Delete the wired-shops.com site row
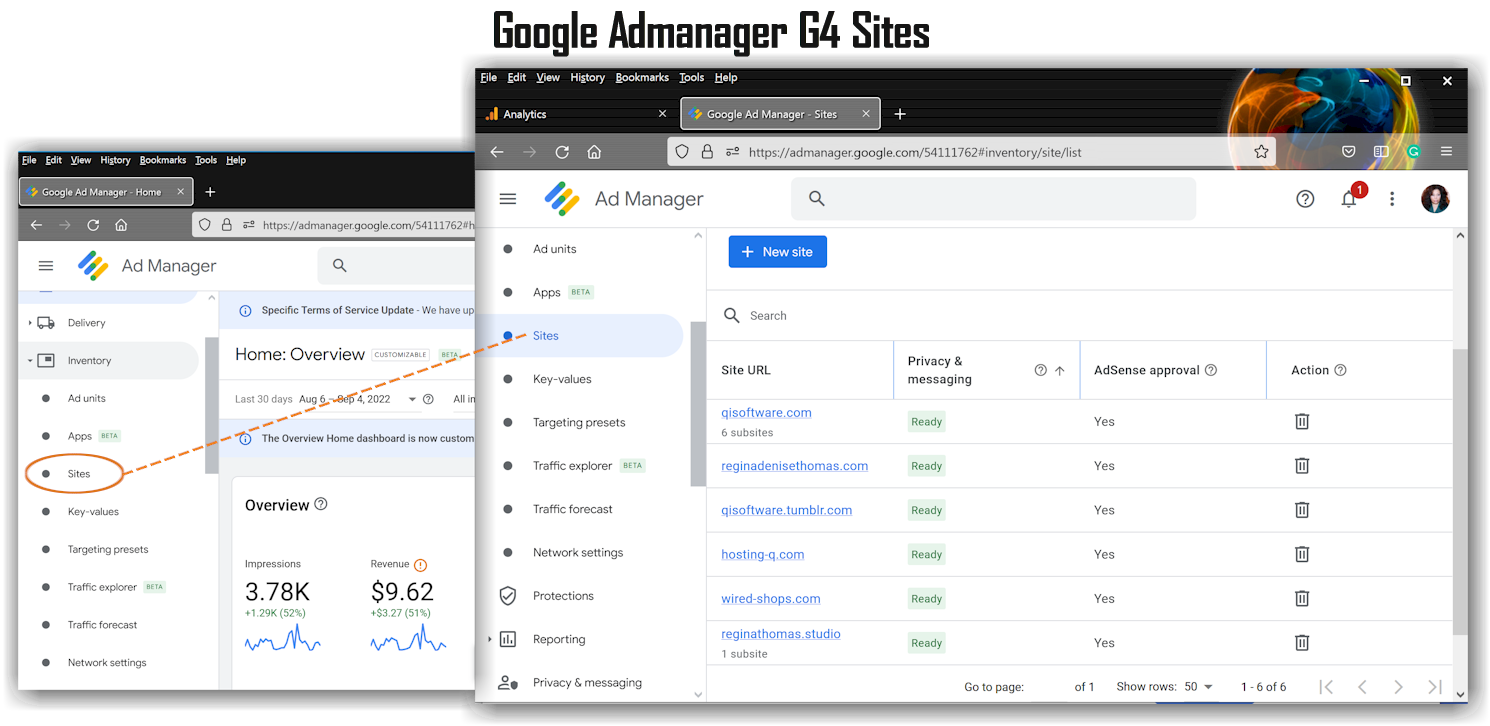Screen dimensions: 1490x726 (1301, 598)
